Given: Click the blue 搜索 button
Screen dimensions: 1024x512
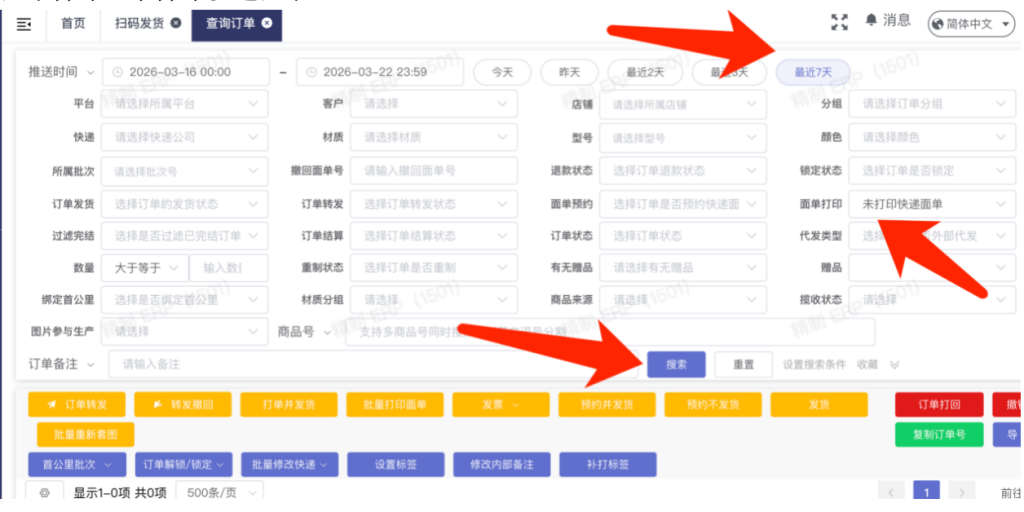Looking at the screenshot, I should [x=676, y=365].
